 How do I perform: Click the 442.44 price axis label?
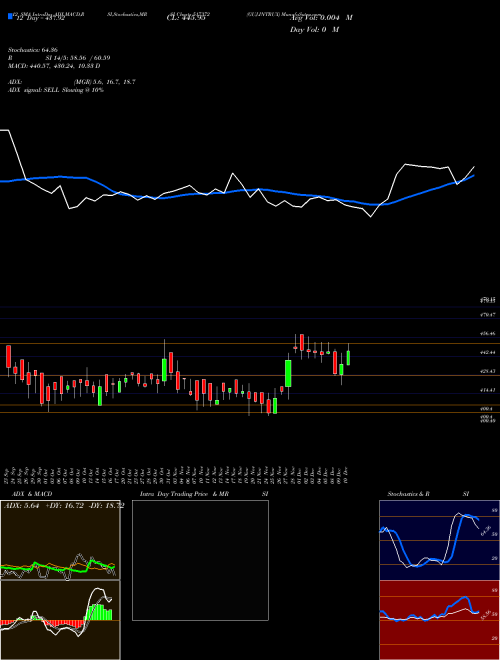point(488,352)
